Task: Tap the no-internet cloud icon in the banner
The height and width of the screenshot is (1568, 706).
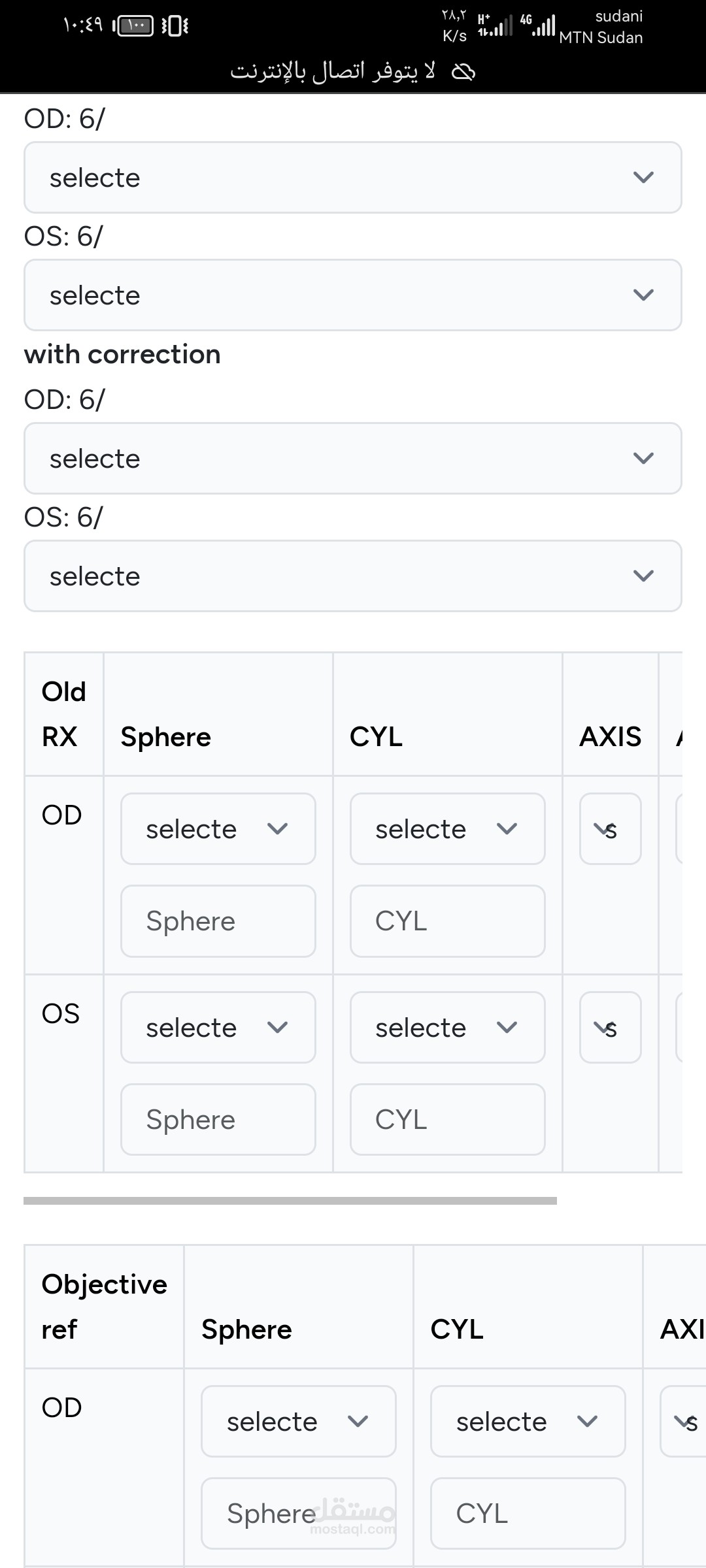Action: 463,71
